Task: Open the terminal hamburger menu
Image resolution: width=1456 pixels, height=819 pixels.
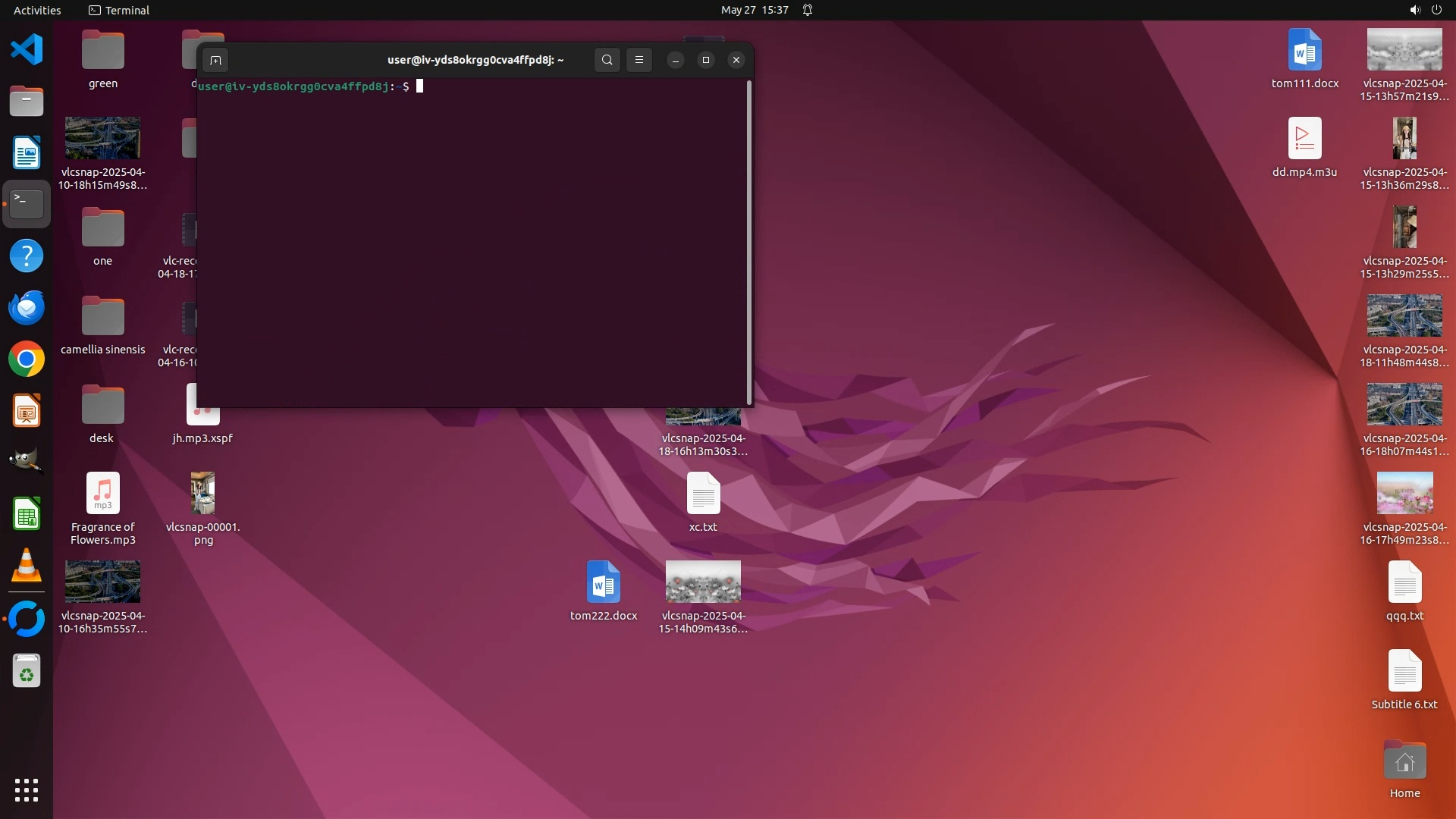Action: 639,60
